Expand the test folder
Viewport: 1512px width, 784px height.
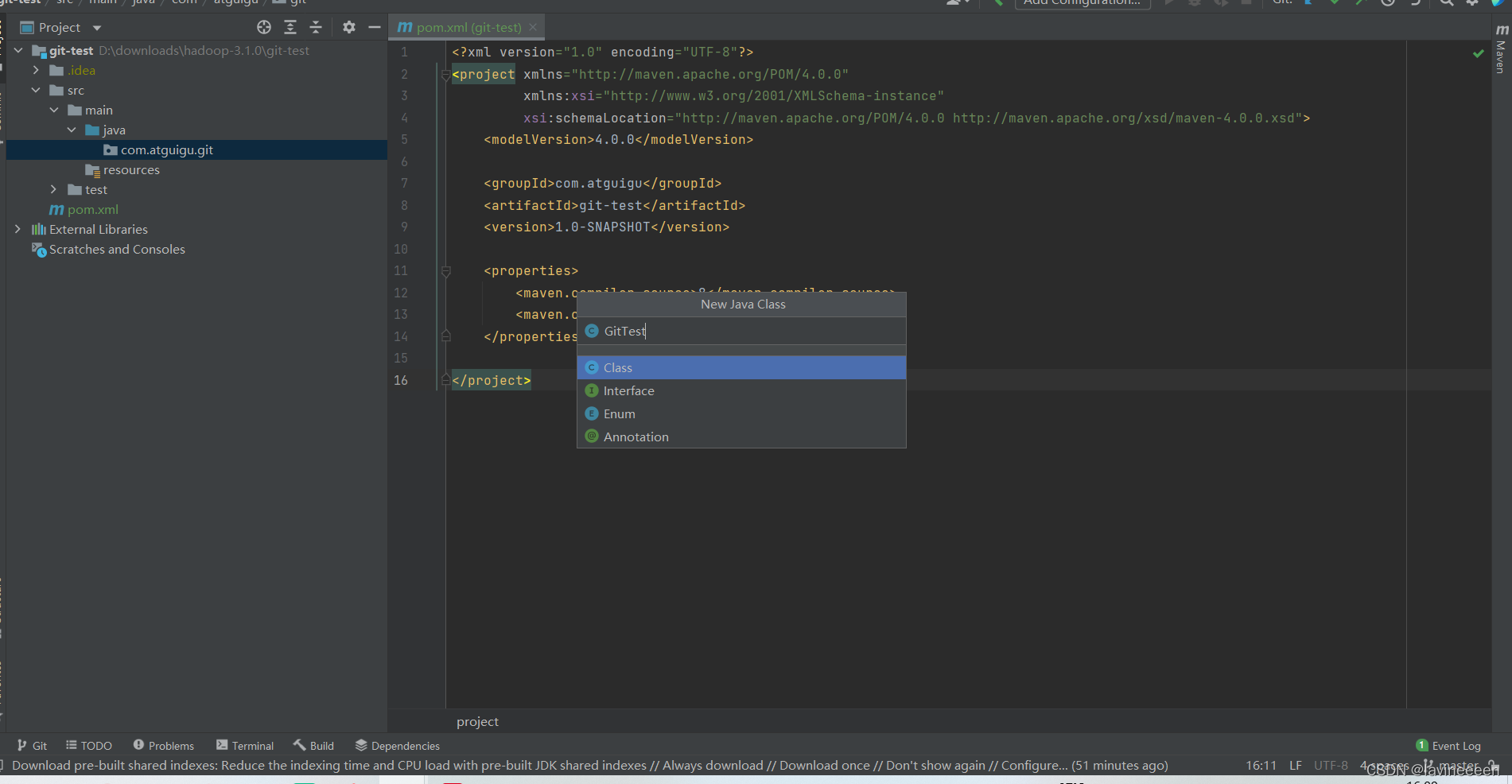[54, 189]
